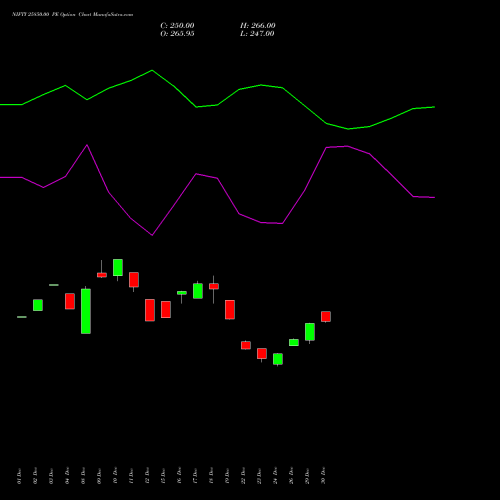Select the high value H: 266.00
Image resolution: width=500 pixels, height=500 pixels.
click(258, 26)
